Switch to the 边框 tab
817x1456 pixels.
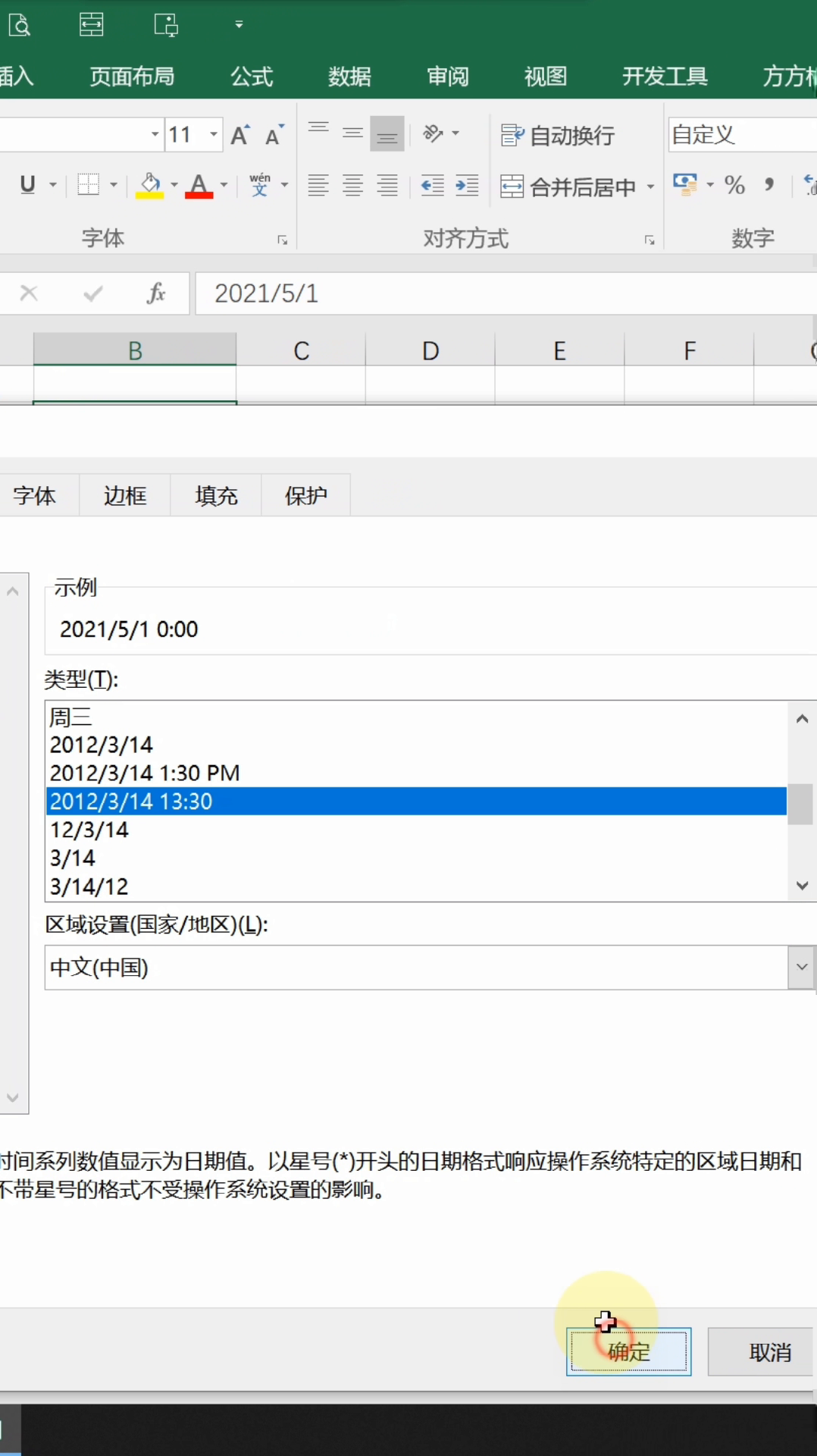(125, 496)
